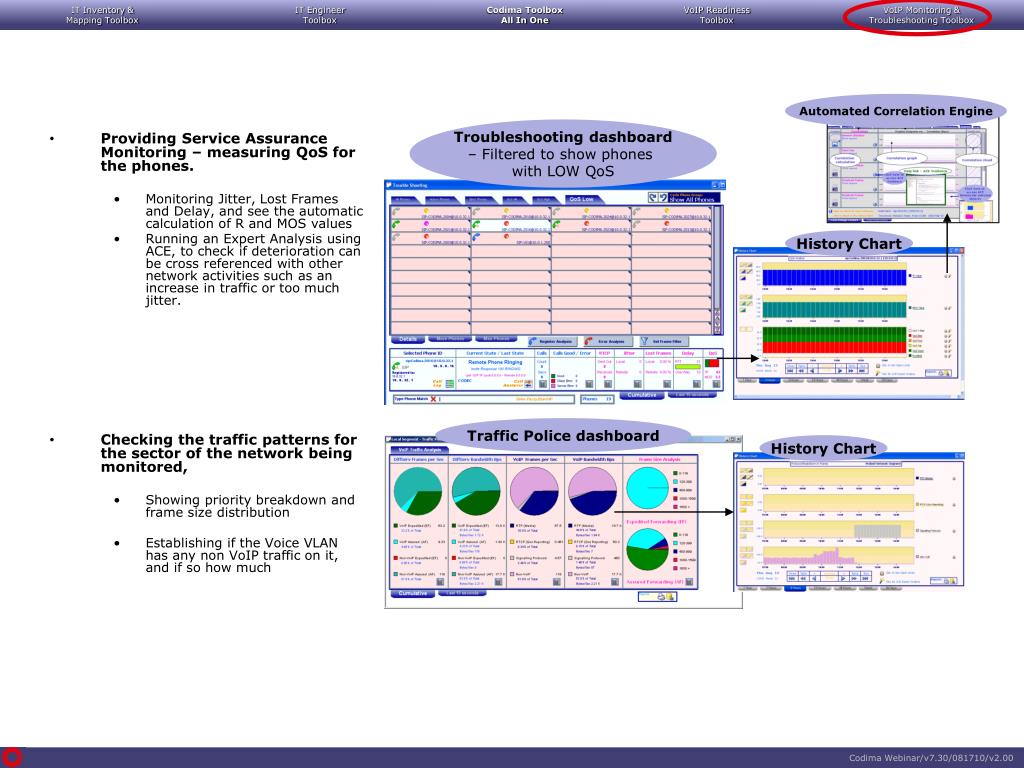Click the Error Analysis red phone icon
Screen dimensions: 1024x768
pyautogui.click(x=588, y=342)
